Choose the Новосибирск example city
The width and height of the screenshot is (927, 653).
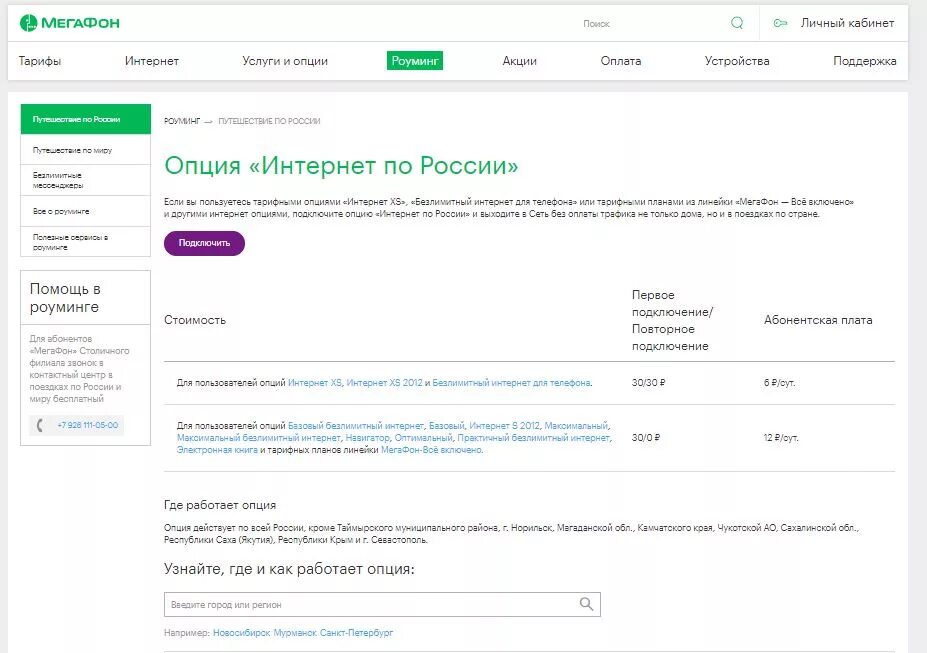click(241, 633)
